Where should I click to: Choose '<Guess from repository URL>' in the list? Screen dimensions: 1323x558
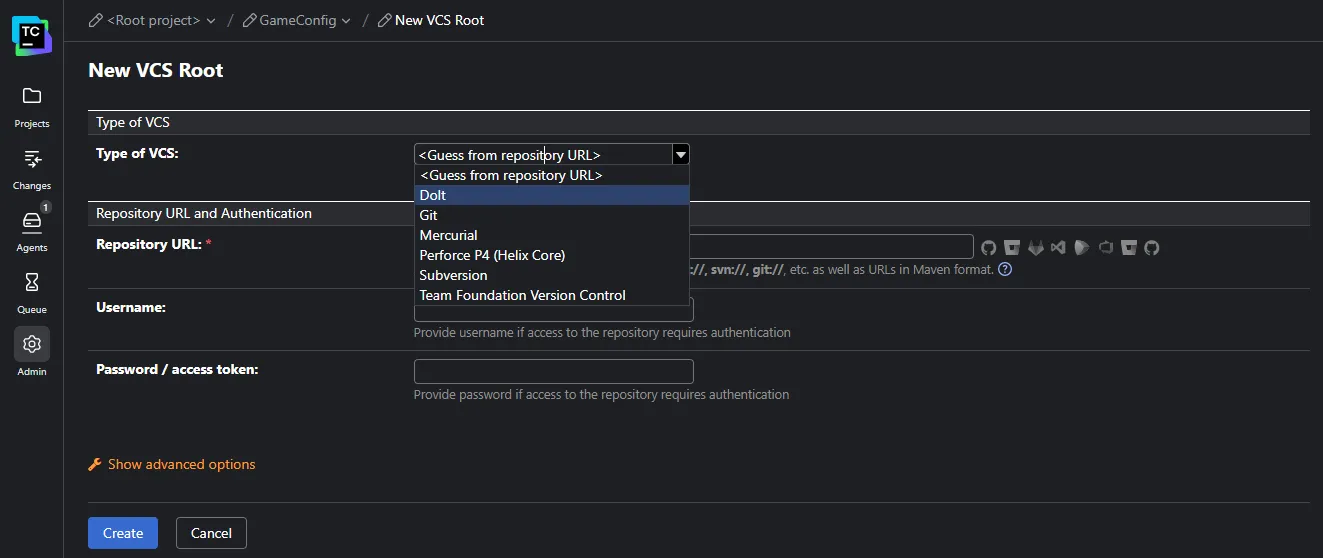click(552, 175)
